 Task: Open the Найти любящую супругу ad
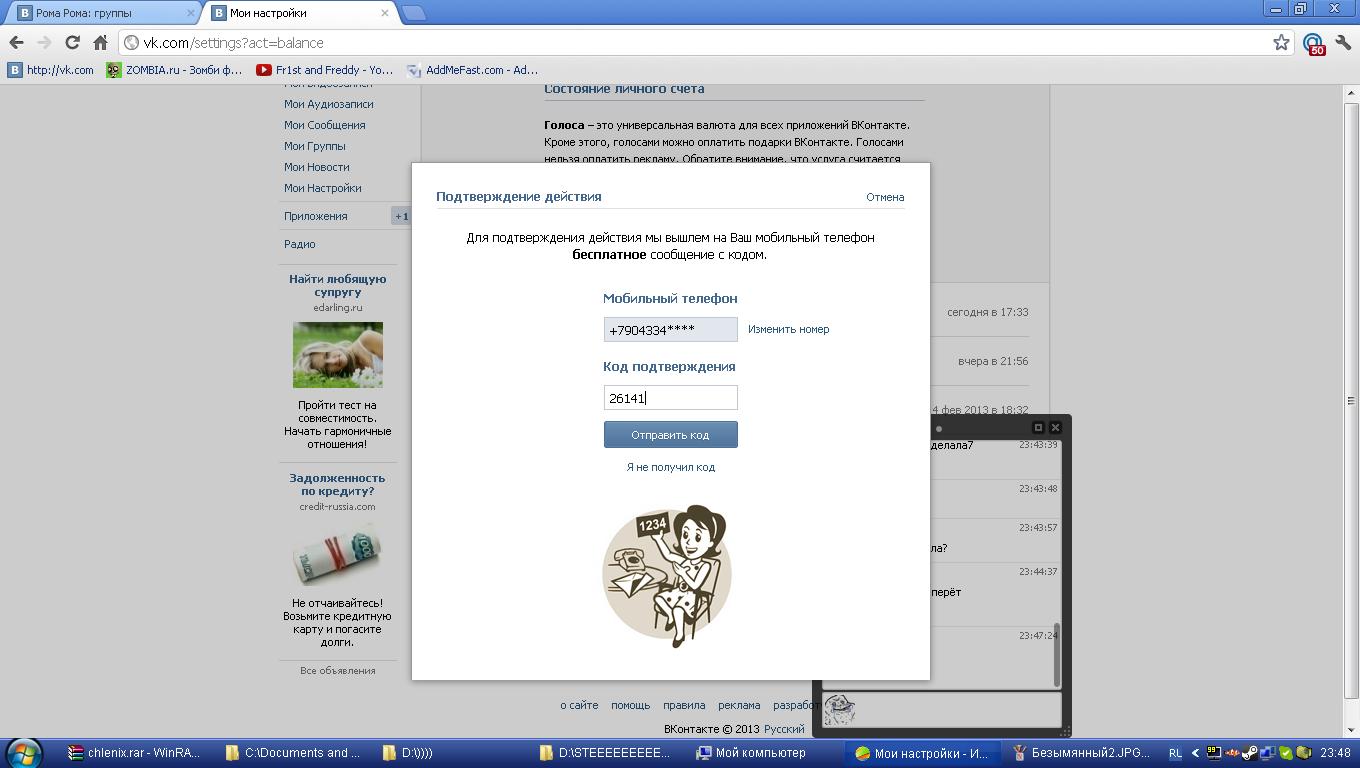337,285
